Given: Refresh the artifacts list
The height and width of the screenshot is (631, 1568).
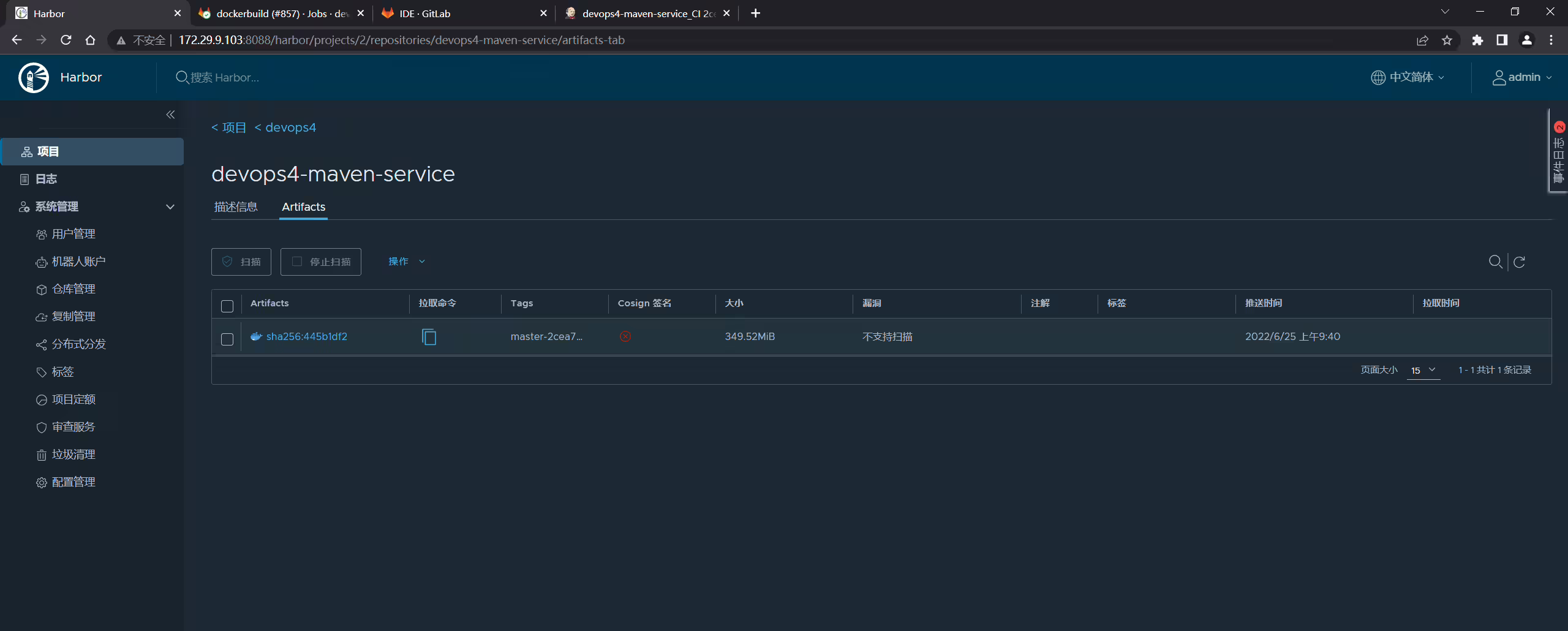Looking at the screenshot, I should point(1519,262).
